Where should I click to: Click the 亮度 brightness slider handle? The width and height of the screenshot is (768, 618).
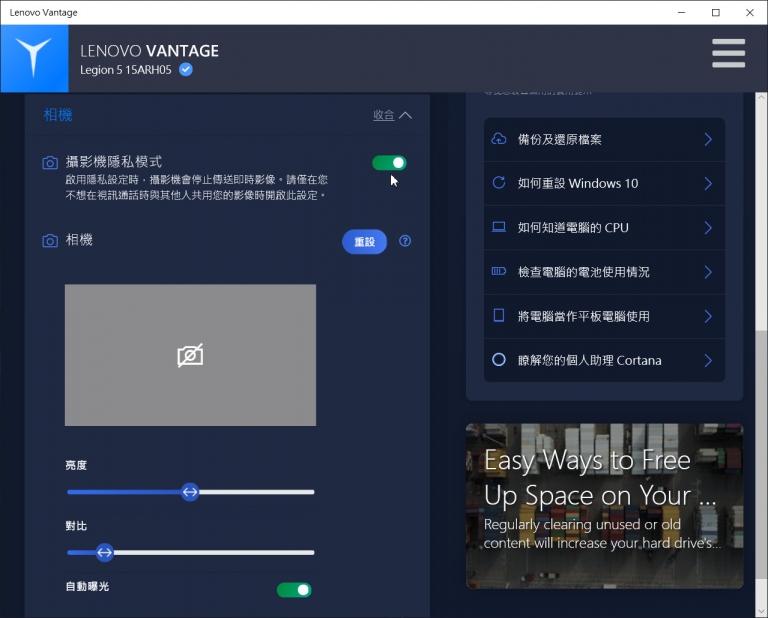[190, 492]
